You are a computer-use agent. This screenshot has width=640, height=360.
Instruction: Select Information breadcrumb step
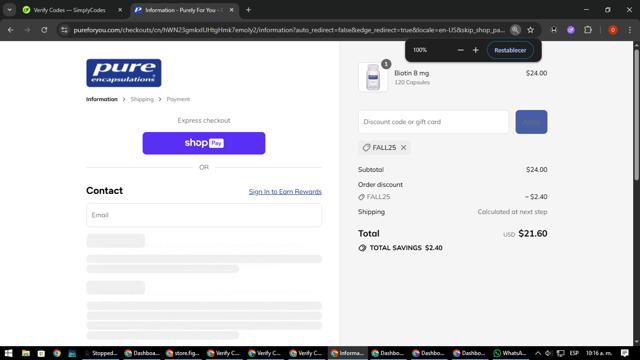[x=102, y=99]
